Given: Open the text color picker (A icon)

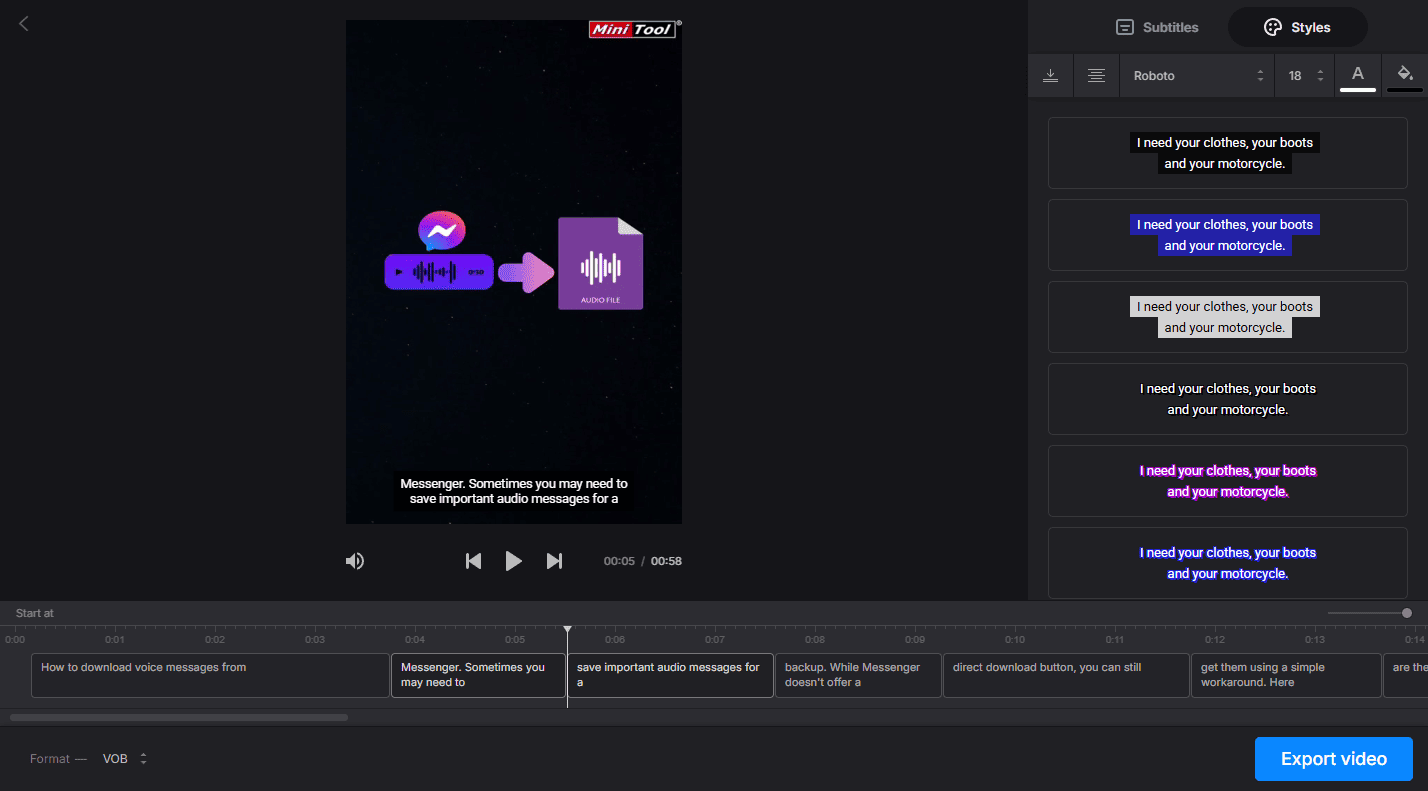Looking at the screenshot, I should coord(1358,76).
